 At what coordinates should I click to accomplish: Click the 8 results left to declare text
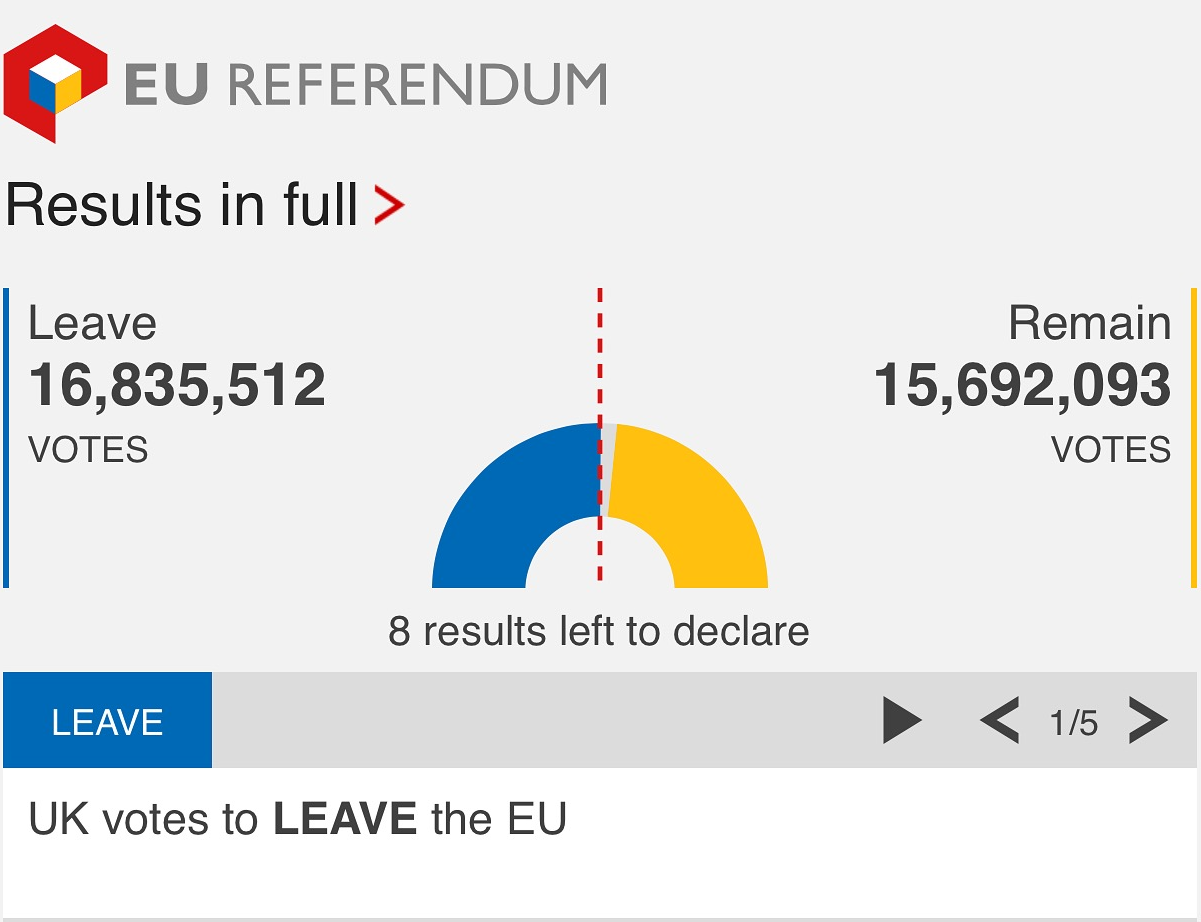pyautogui.click(x=598, y=632)
